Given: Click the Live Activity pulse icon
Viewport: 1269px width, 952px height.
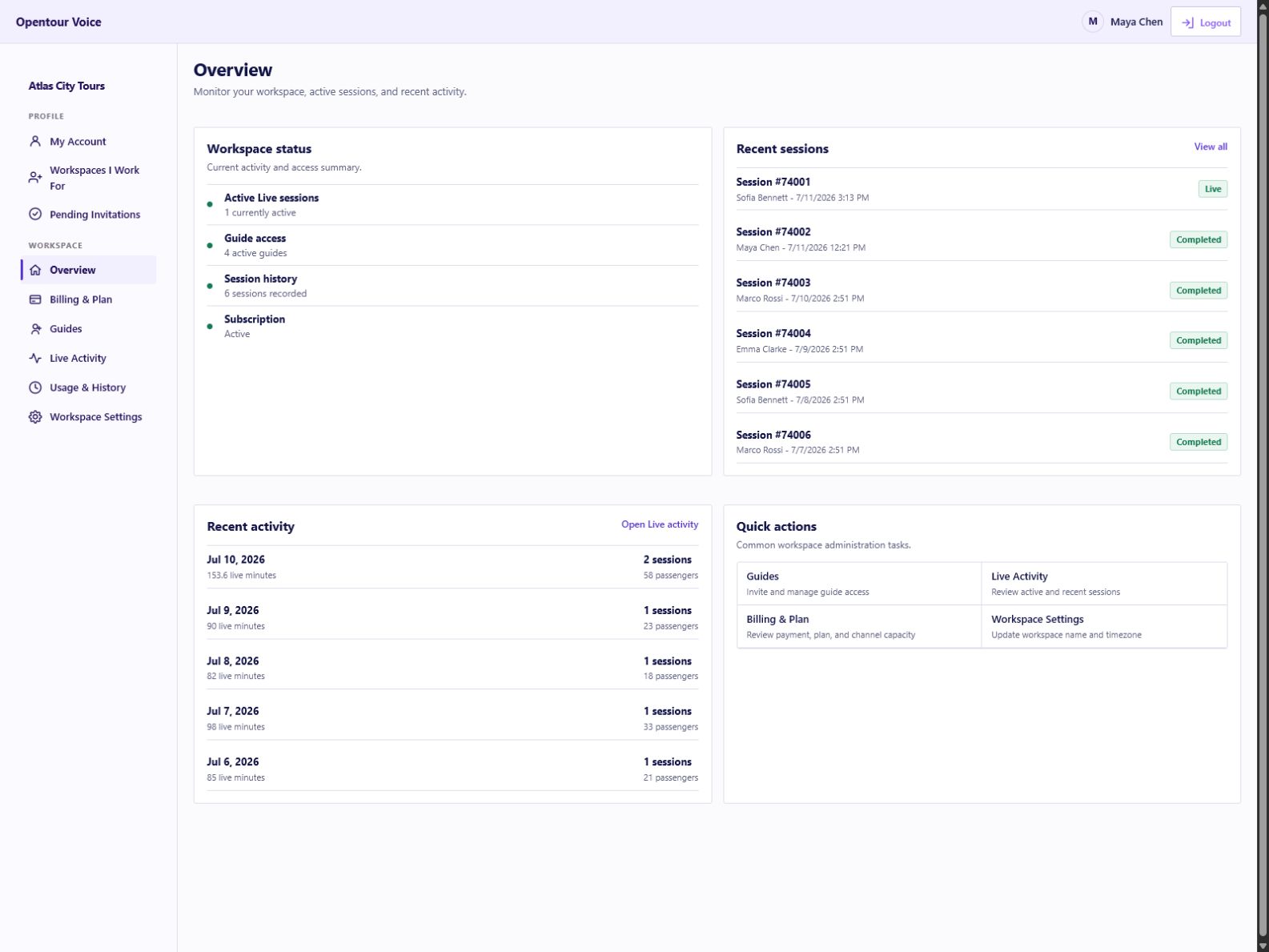Looking at the screenshot, I should pos(35,358).
